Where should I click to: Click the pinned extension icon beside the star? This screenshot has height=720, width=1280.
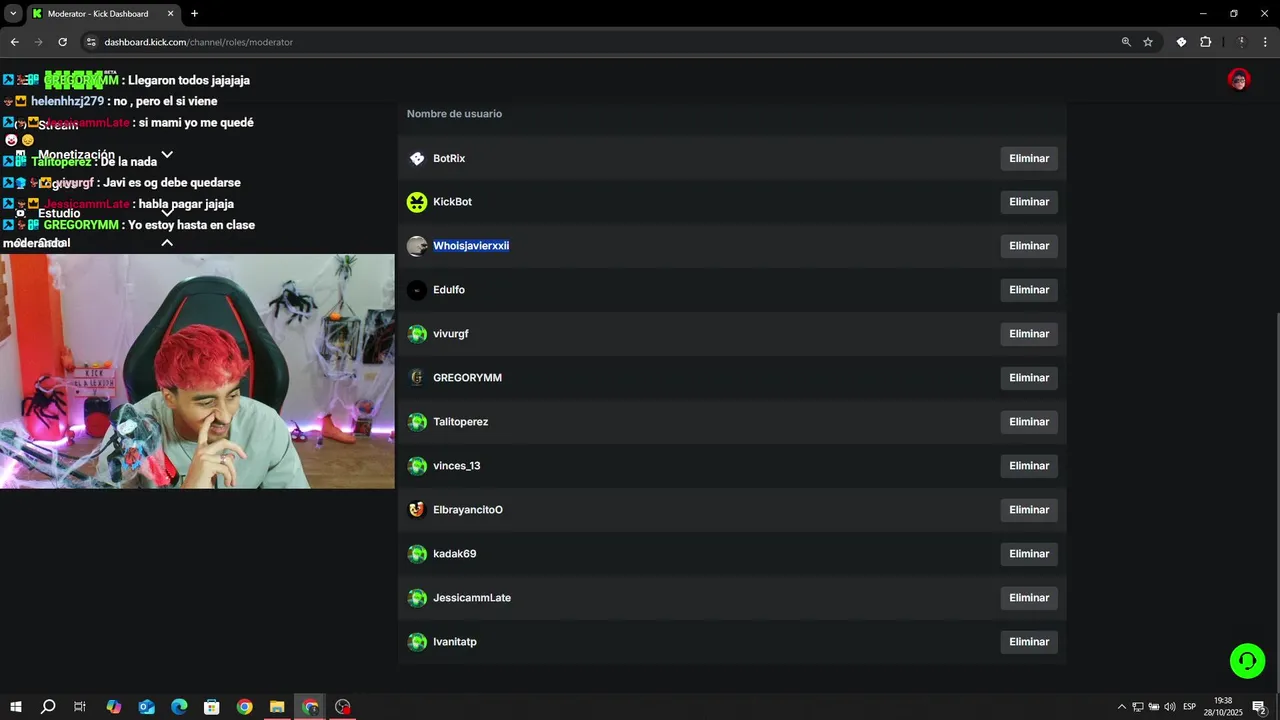tap(1181, 42)
